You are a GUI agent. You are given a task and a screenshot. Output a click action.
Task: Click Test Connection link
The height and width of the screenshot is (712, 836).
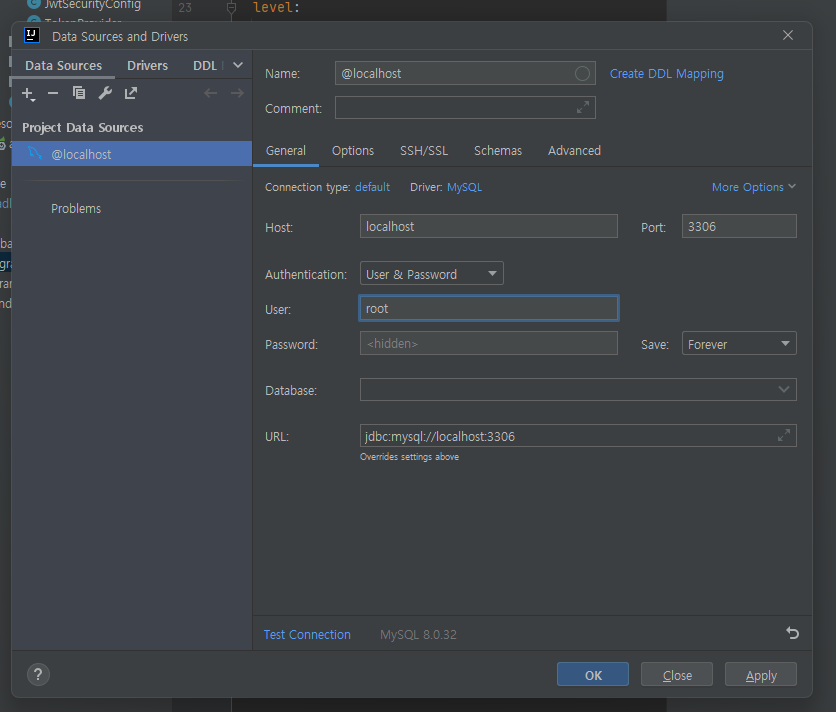[307, 635]
